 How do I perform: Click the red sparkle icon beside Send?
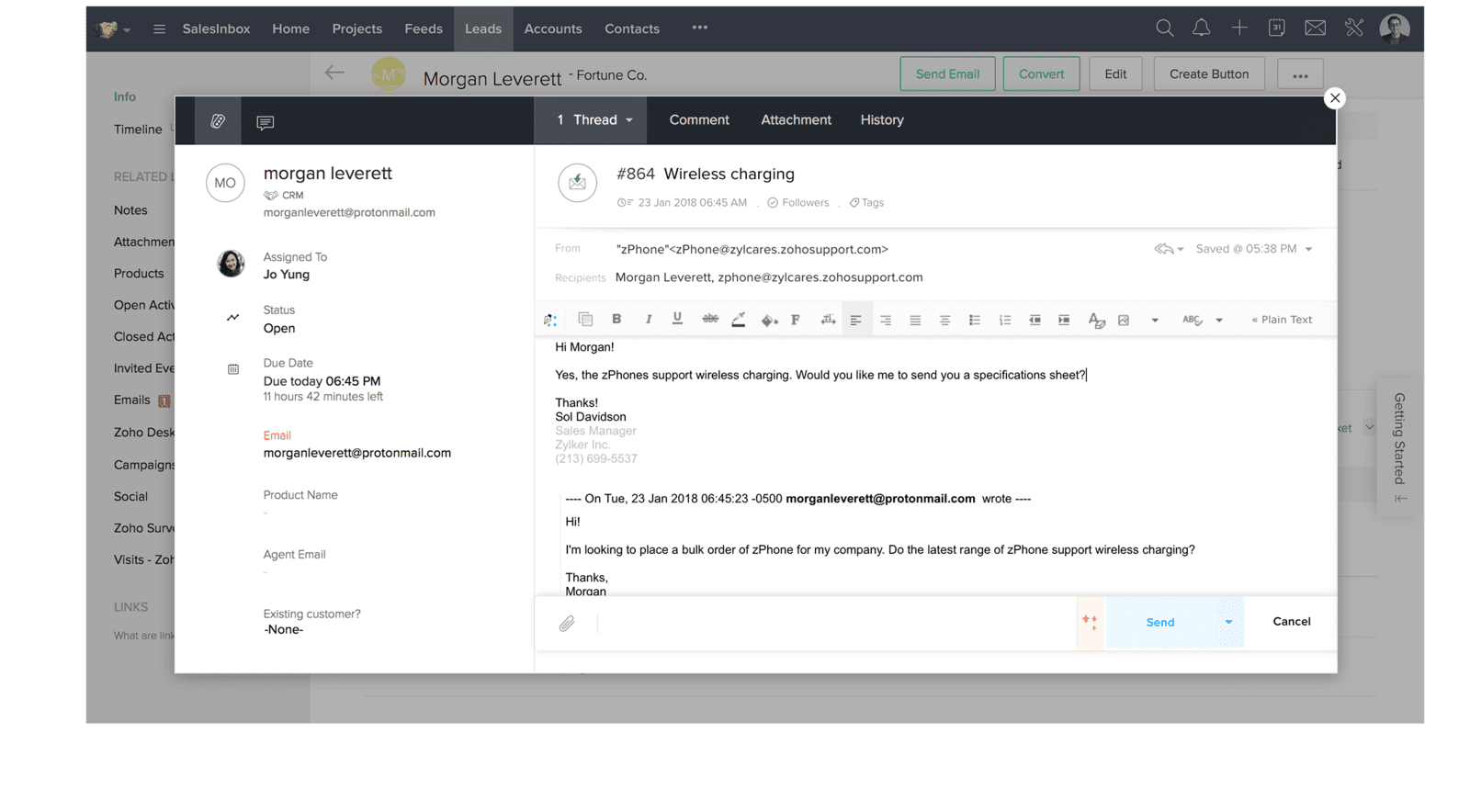coord(1090,622)
